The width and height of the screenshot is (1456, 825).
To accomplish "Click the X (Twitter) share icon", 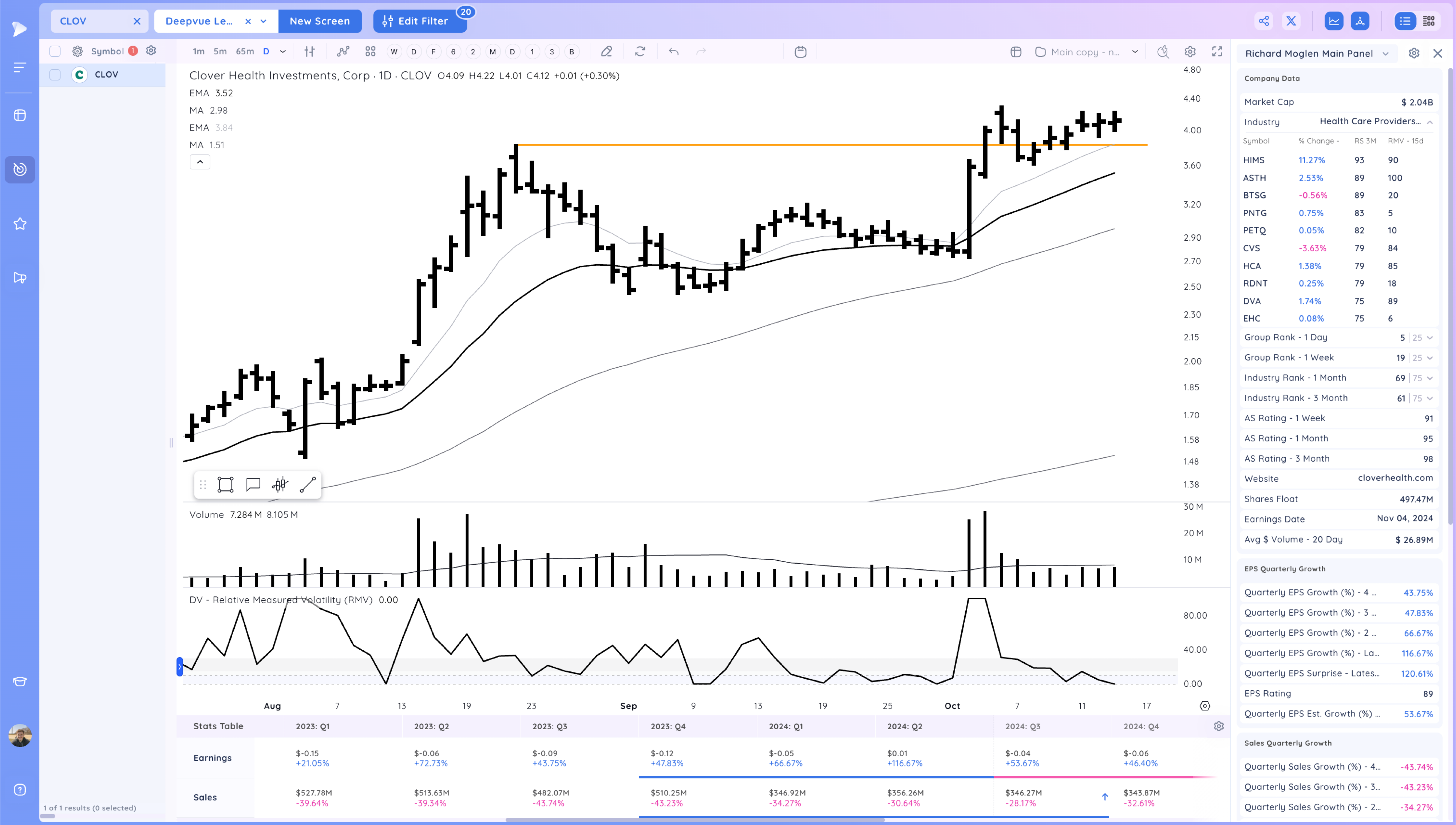I will [1291, 21].
